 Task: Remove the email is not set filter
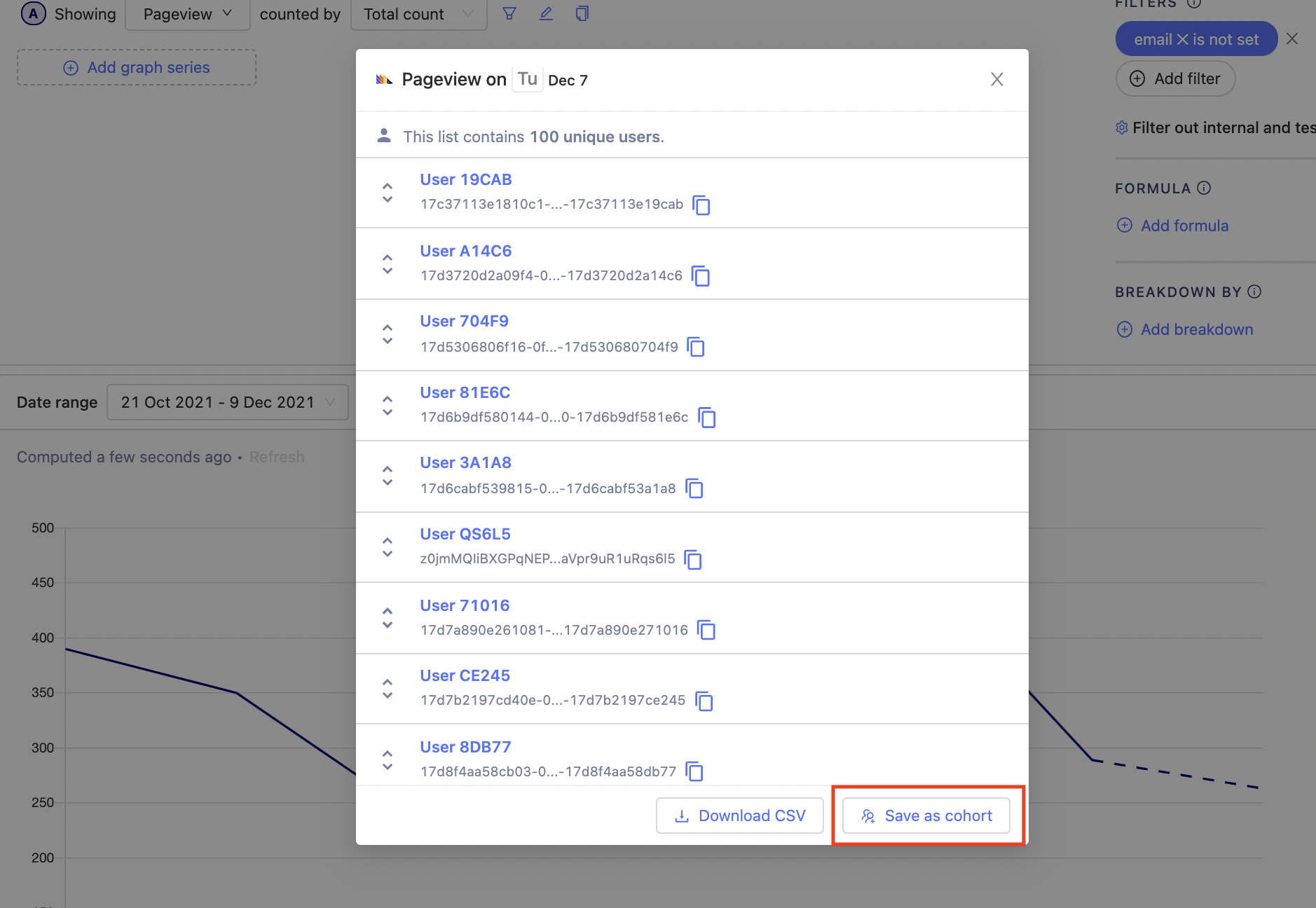click(x=1292, y=39)
